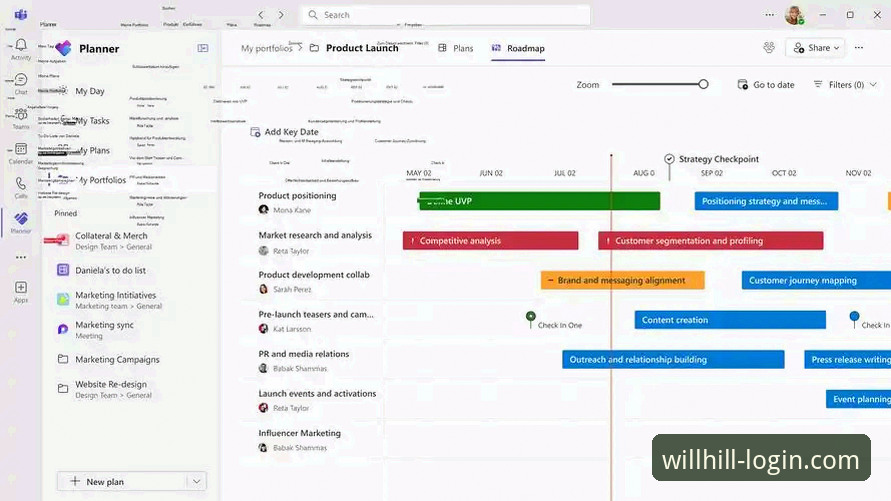Screen dimensions: 891x501
Task: Open Marketing sync meeting icon
Action: click(63, 329)
